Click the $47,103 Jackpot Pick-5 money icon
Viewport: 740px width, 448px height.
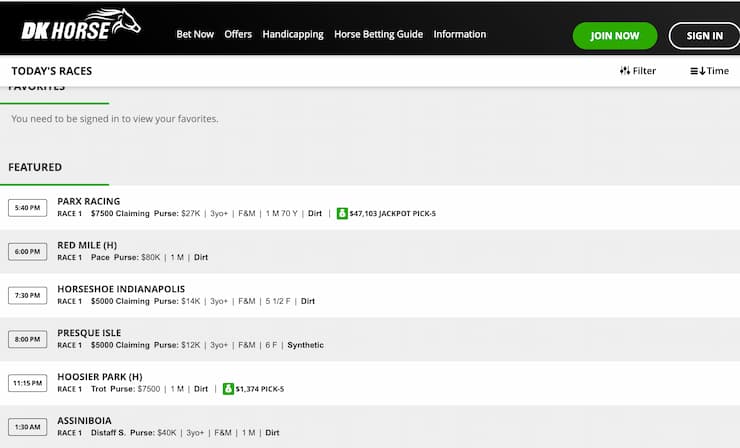click(x=342, y=213)
